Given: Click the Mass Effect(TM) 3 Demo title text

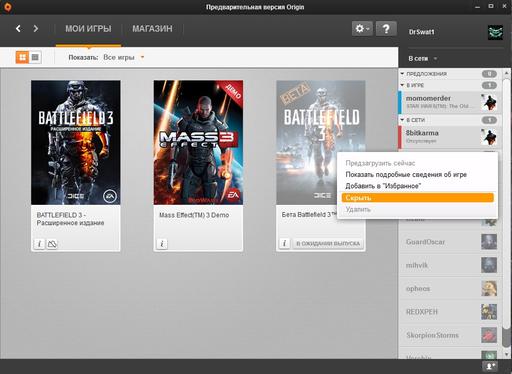Looking at the screenshot, I should 194,215.
